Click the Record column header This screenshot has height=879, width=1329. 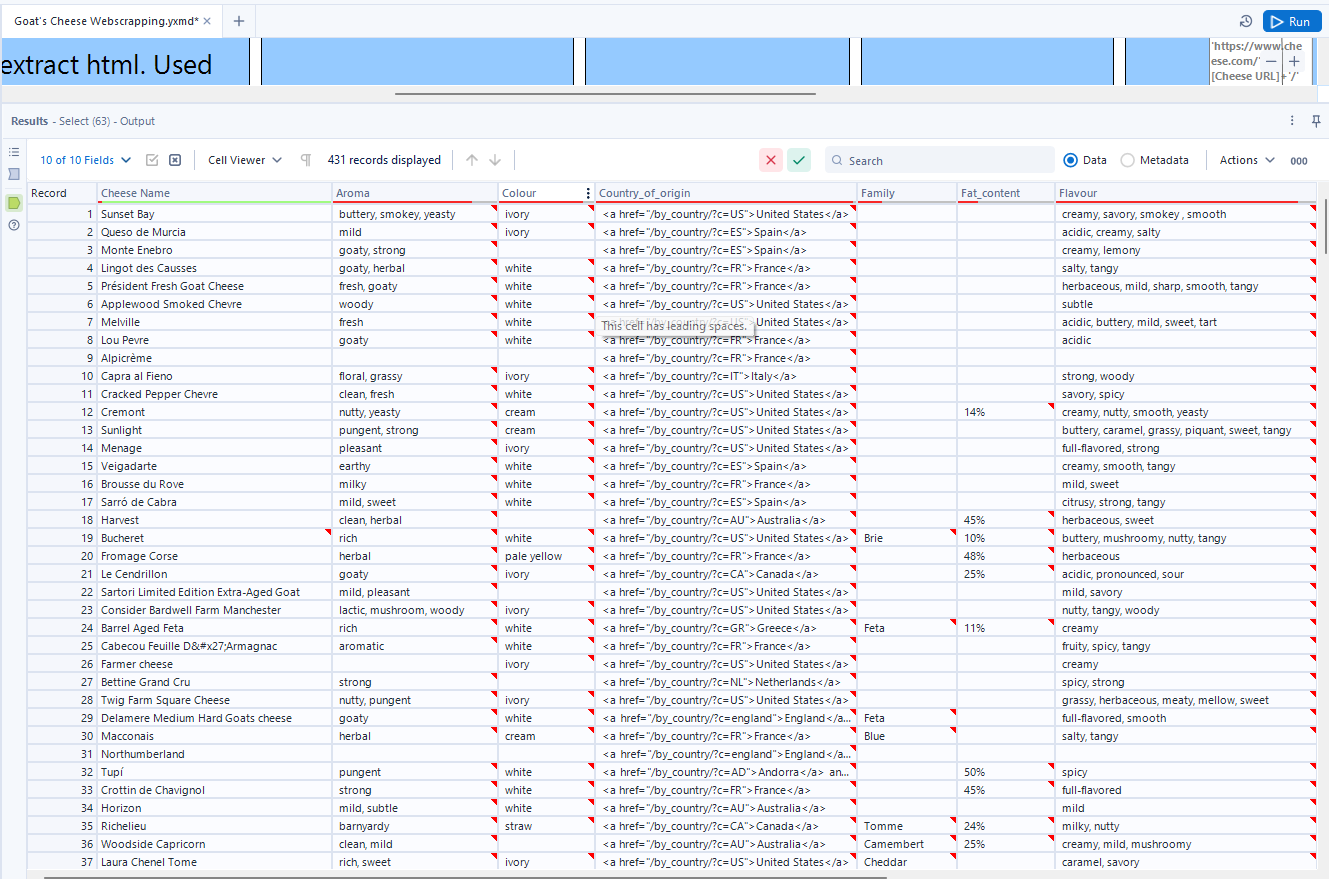(x=62, y=193)
